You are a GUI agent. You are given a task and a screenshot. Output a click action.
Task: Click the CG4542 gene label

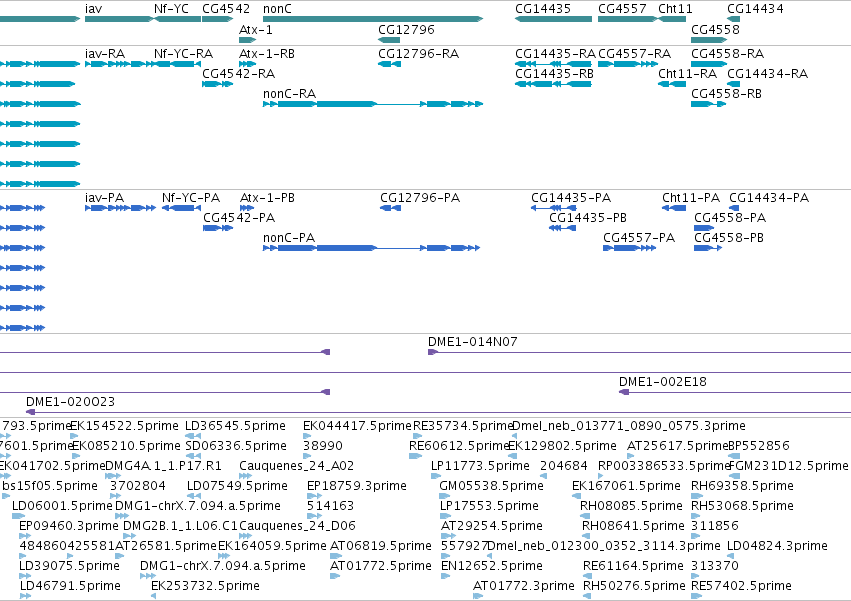click(226, 9)
